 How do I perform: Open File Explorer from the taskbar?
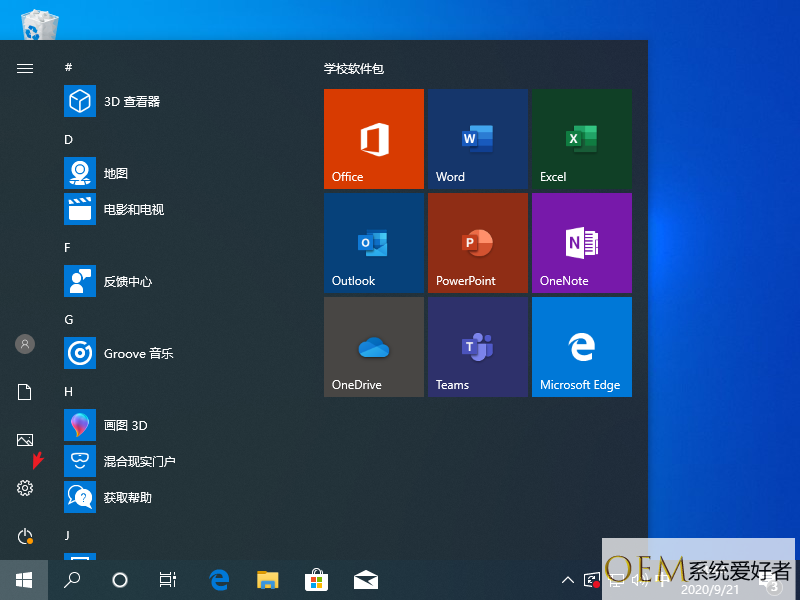(267, 579)
